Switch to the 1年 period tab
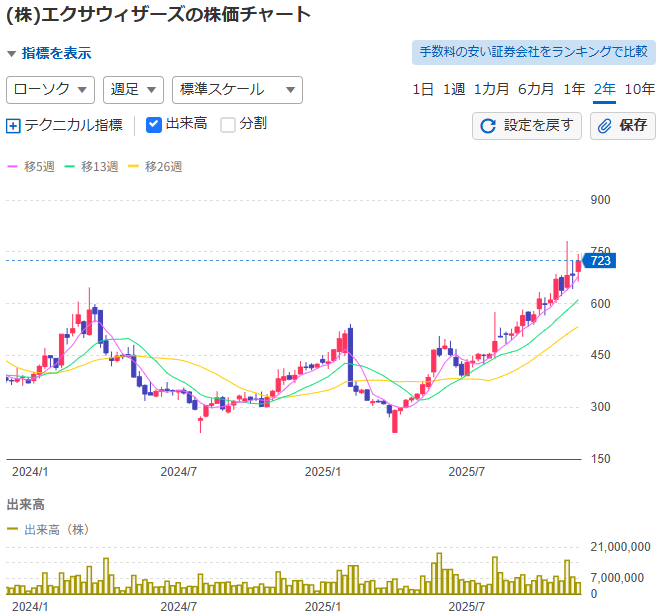This screenshot has width=662, height=611. (574, 89)
